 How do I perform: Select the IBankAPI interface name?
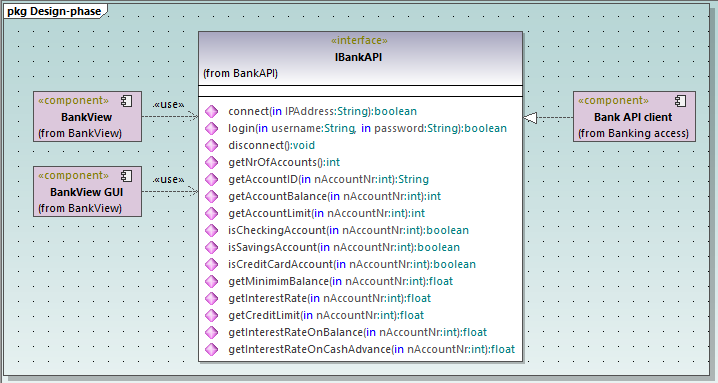click(x=358, y=57)
